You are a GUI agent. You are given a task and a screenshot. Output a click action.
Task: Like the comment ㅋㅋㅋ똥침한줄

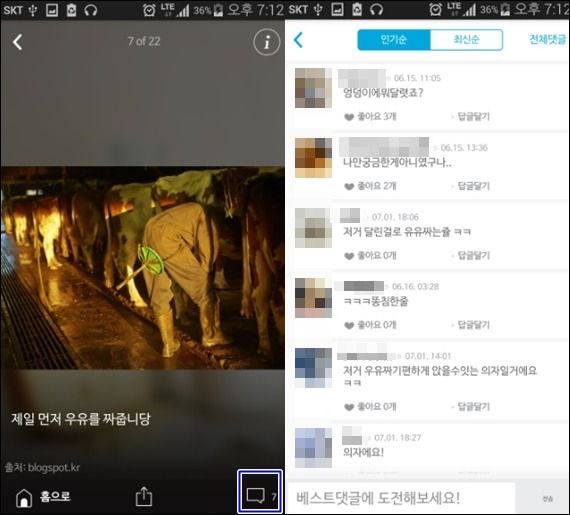[x=370, y=325]
